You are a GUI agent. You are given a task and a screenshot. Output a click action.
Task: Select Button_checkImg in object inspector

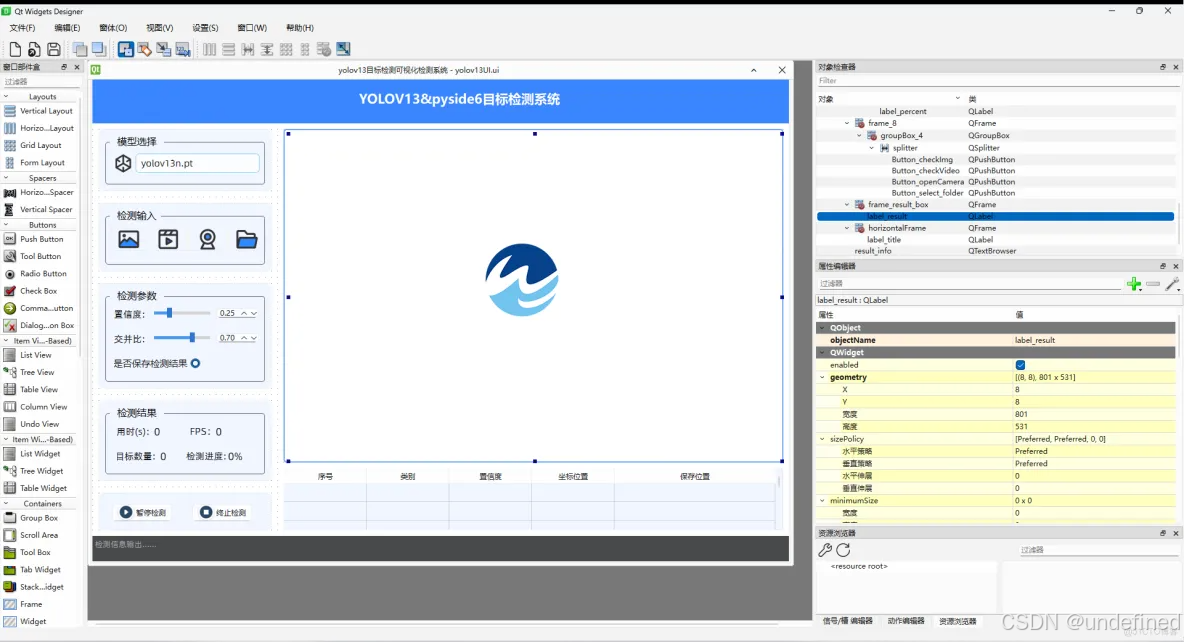pyautogui.click(x=922, y=159)
